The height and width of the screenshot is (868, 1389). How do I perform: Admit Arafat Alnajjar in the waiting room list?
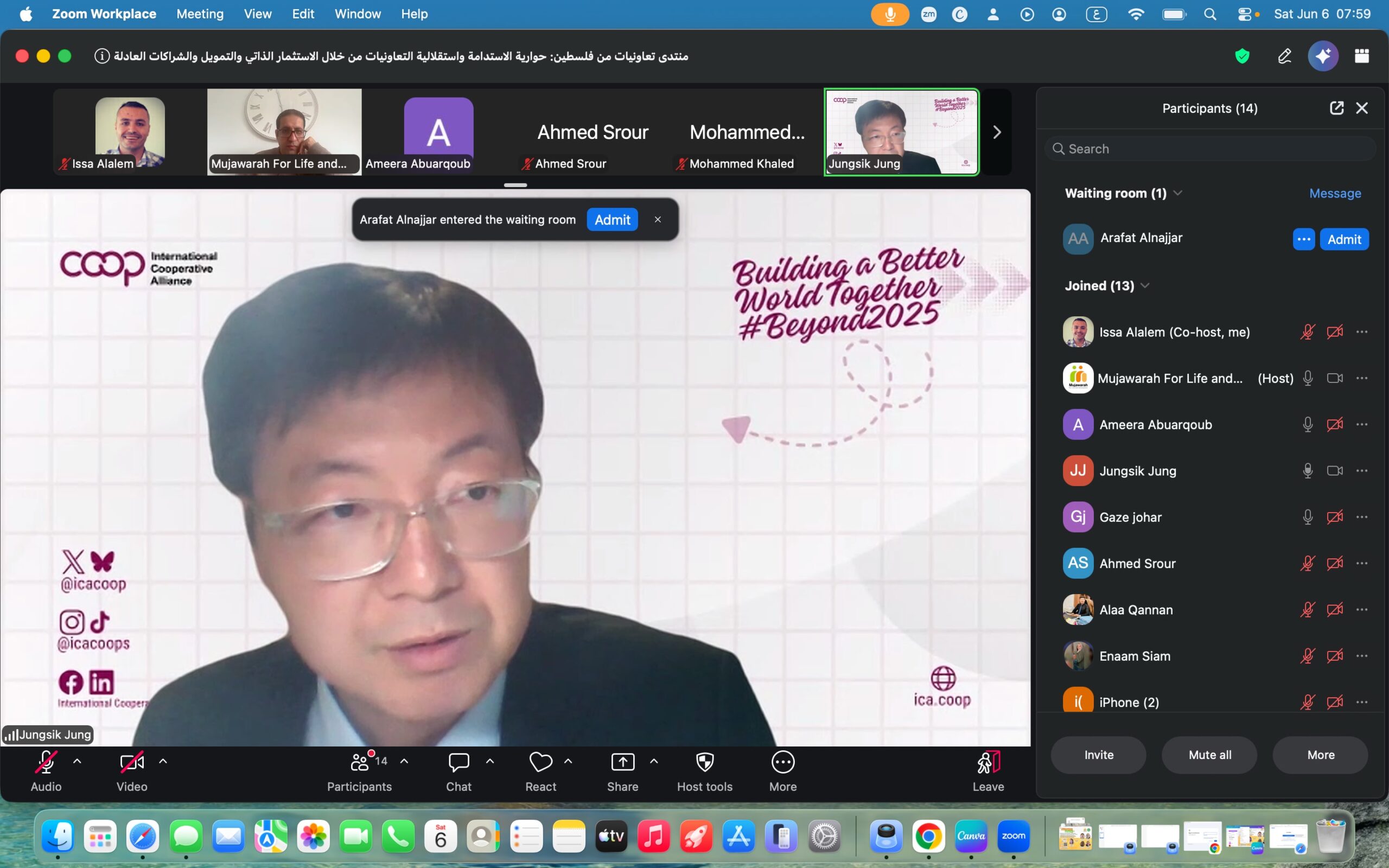pyautogui.click(x=1344, y=239)
